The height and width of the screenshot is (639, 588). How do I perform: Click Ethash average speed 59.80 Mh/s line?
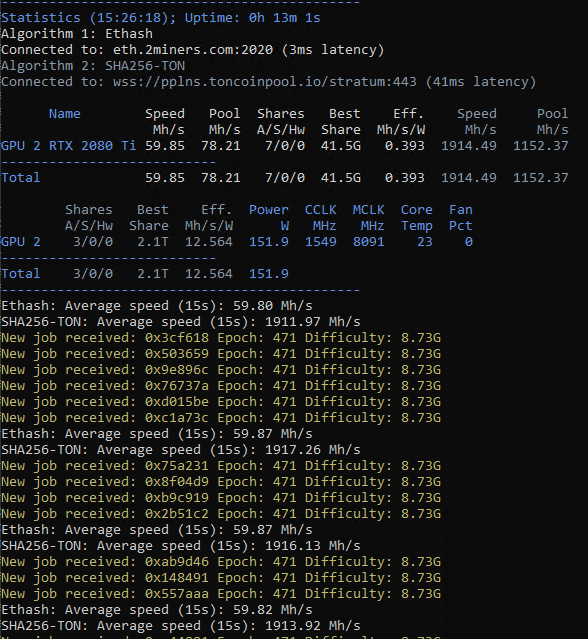coord(157,306)
